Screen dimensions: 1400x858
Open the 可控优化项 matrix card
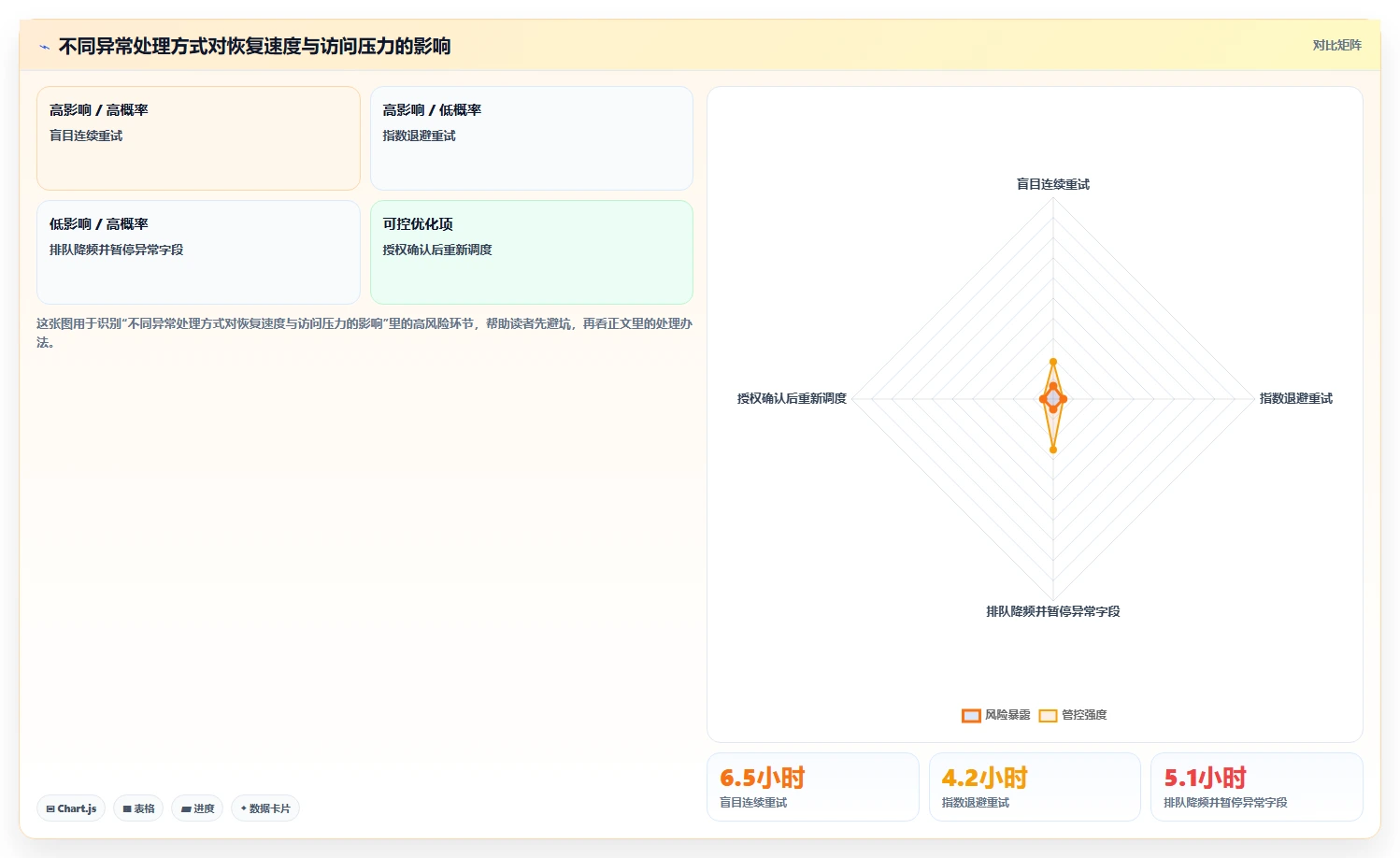coord(532,252)
